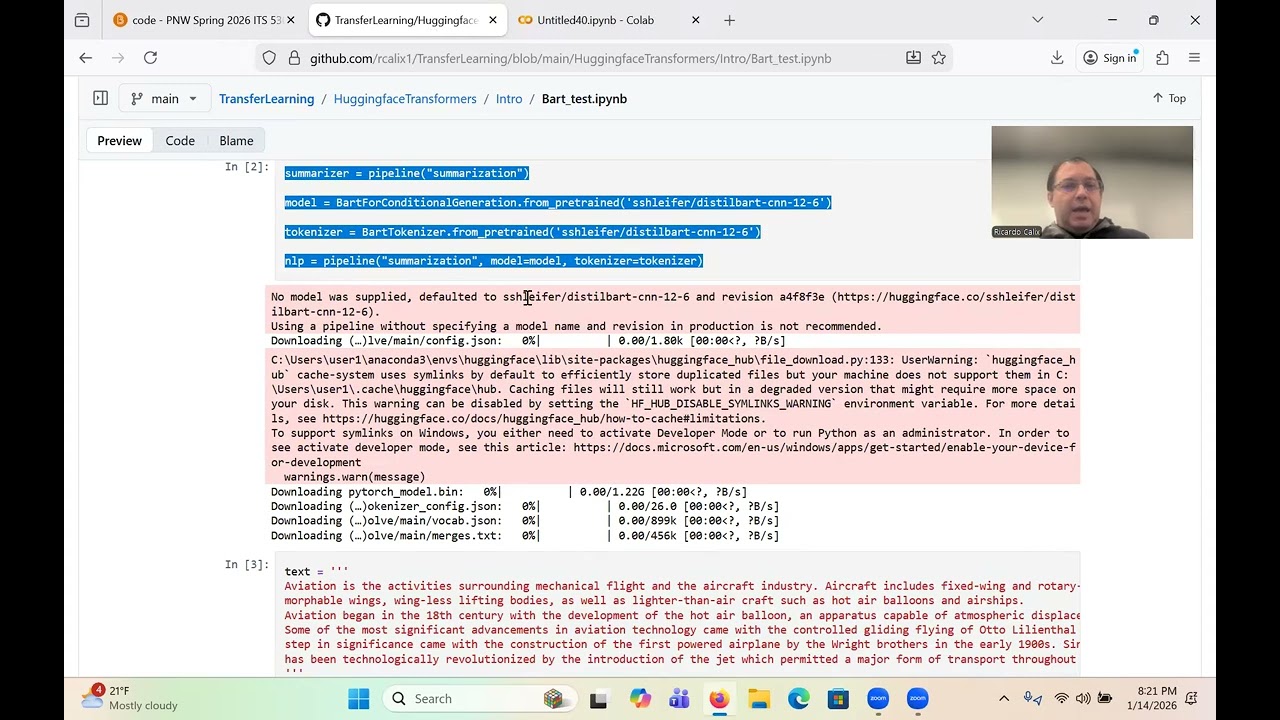Open weather widget showing 21°F
The image size is (1280, 720).
coord(130,698)
